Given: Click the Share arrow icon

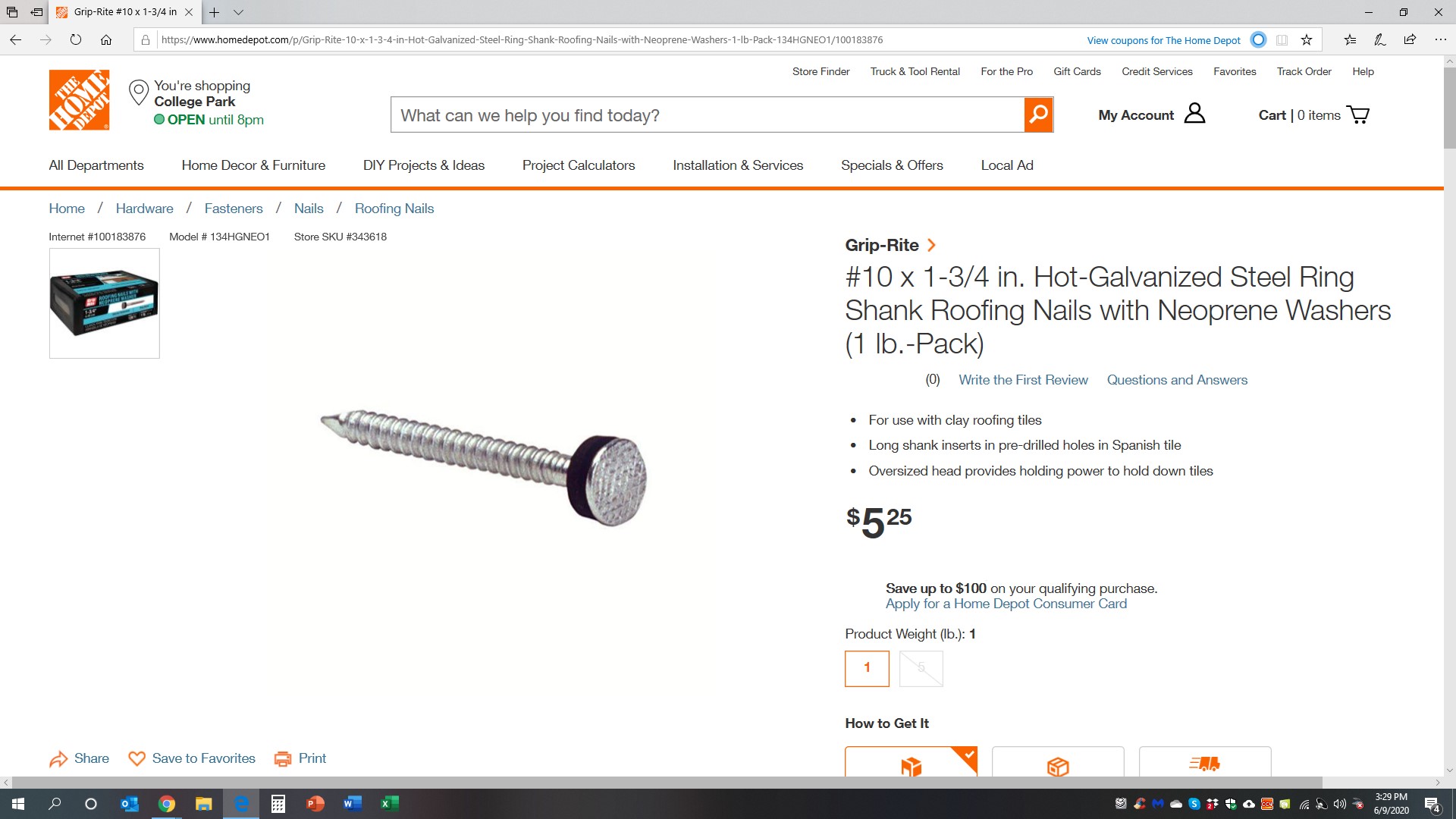Looking at the screenshot, I should pyautogui.click(x=58, y=758).
